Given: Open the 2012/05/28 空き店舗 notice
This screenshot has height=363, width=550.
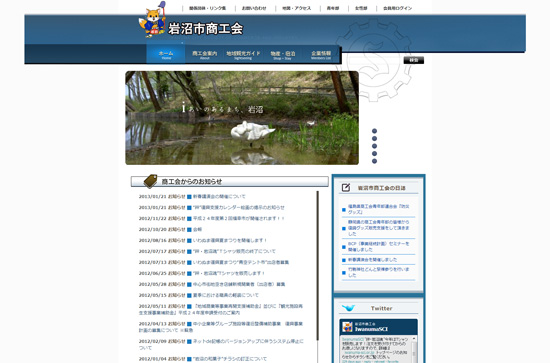Looking at the screenshot, I should pyautogui.click(x=239, y=284).
